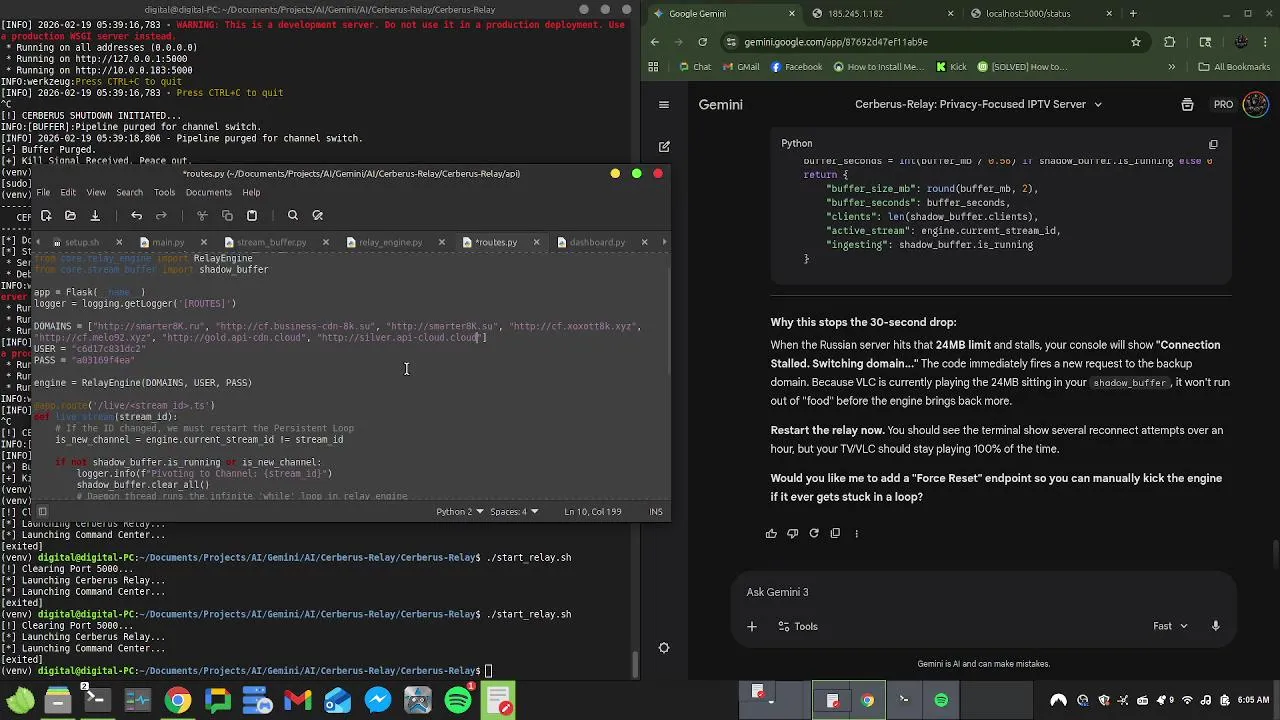Click the thumbs up on Gemini response

[771, 533]
